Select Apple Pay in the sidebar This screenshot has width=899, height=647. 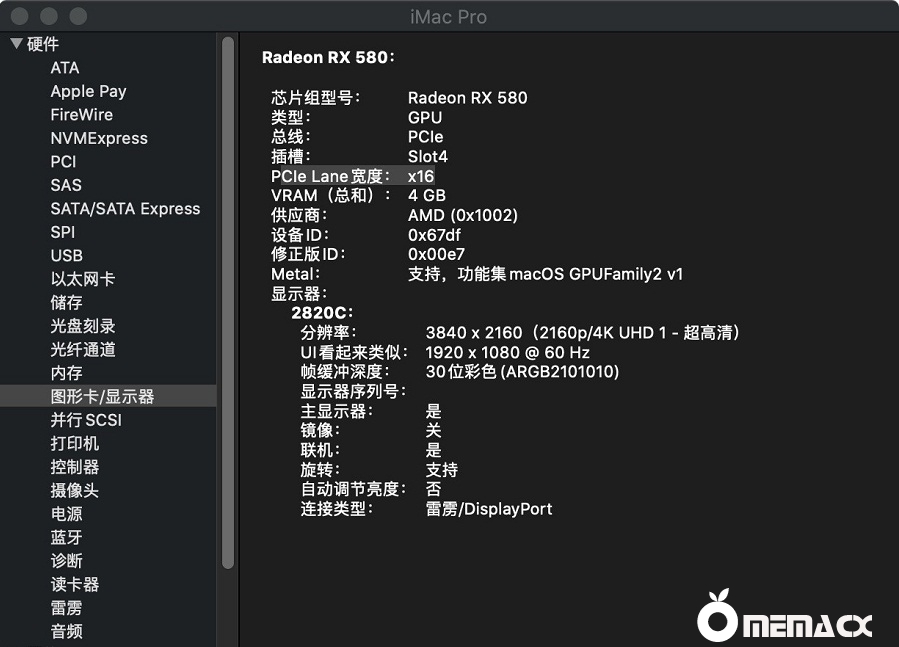tap(88, 91)
